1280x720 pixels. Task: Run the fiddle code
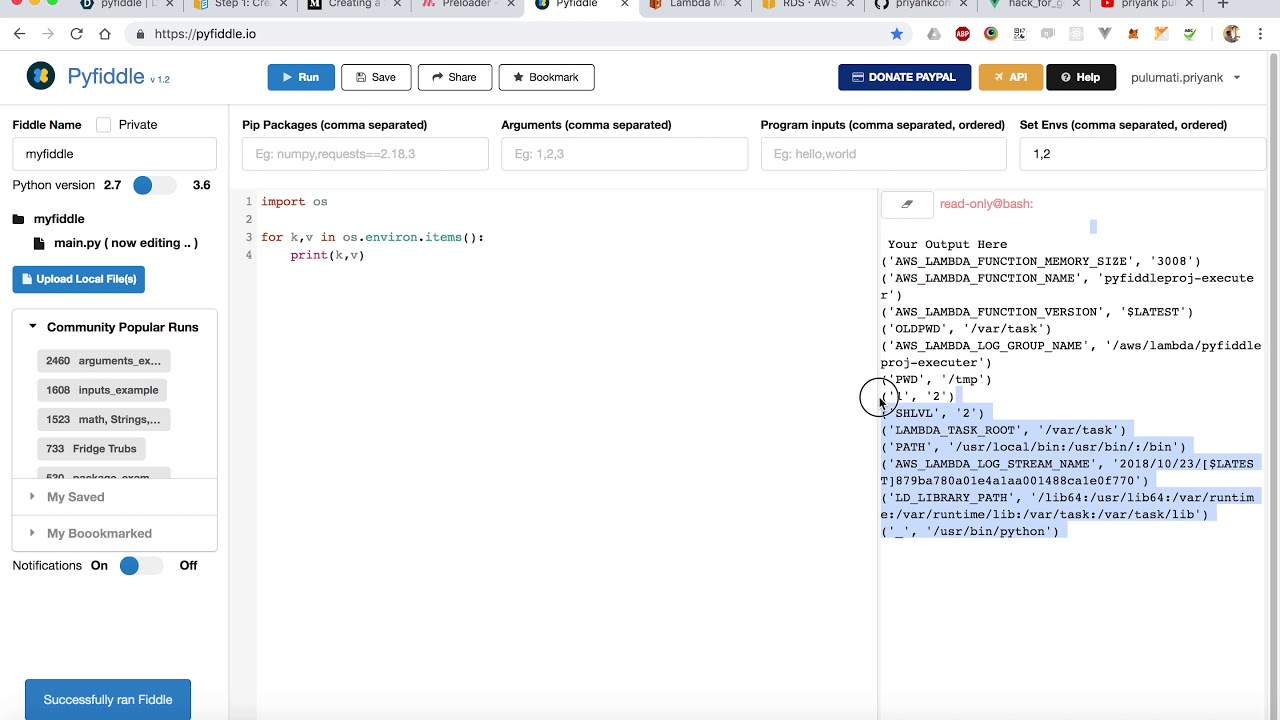pyautogui.click(x=301, y=77)
